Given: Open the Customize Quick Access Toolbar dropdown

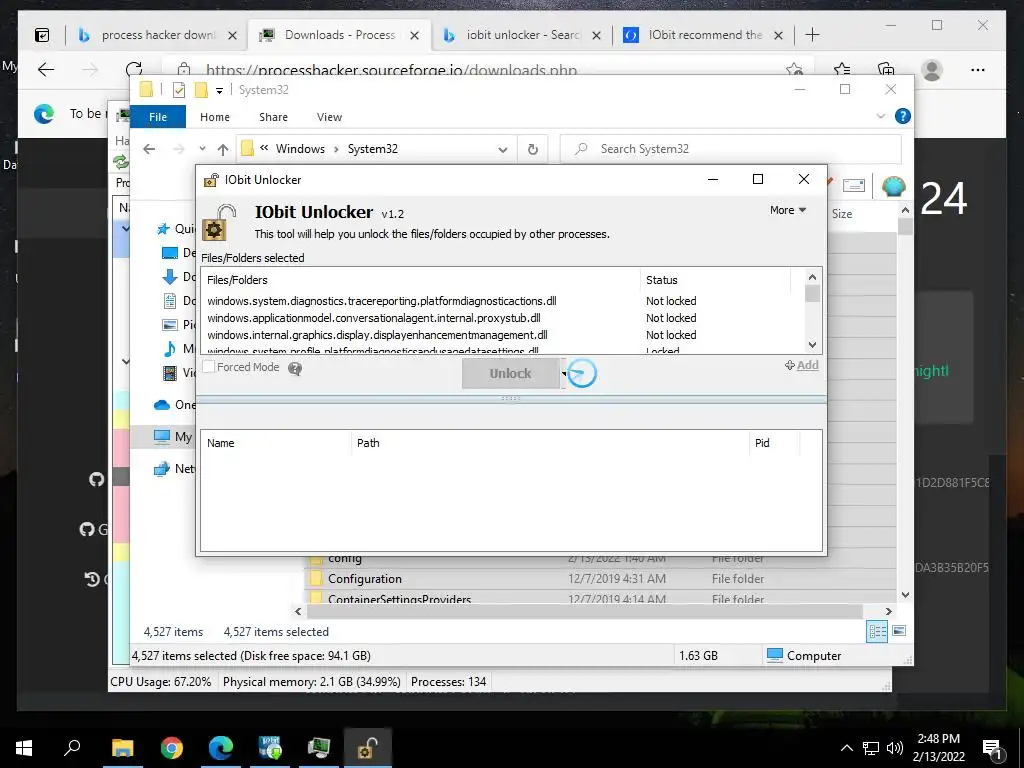Looking at the screenshot, I should (x=219, y=91).
